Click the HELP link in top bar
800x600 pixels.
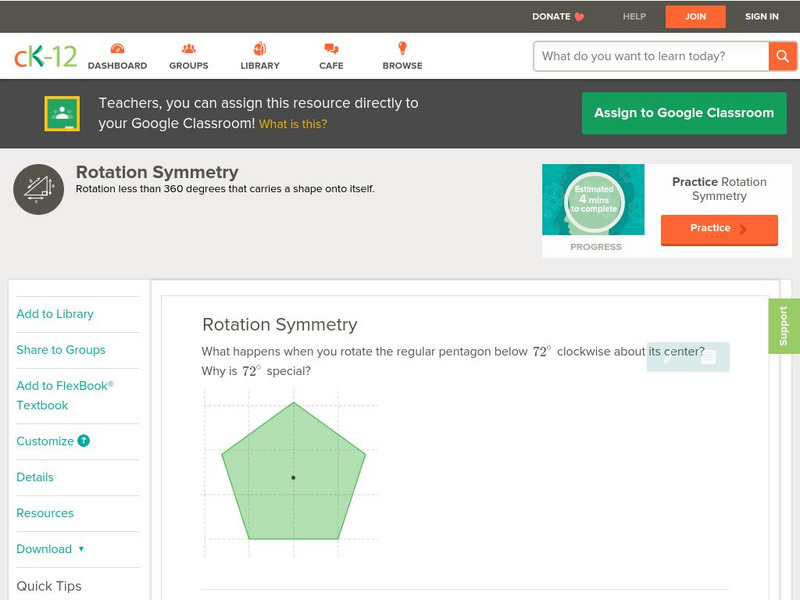[634, 16]
